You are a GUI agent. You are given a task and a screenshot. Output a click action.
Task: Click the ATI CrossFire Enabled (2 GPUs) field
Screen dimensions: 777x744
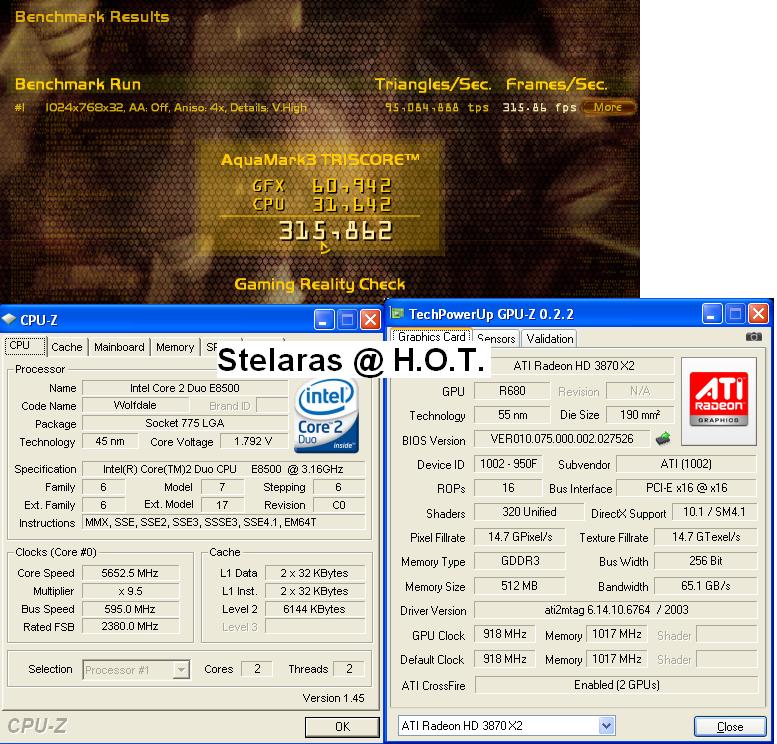(616, 685)
